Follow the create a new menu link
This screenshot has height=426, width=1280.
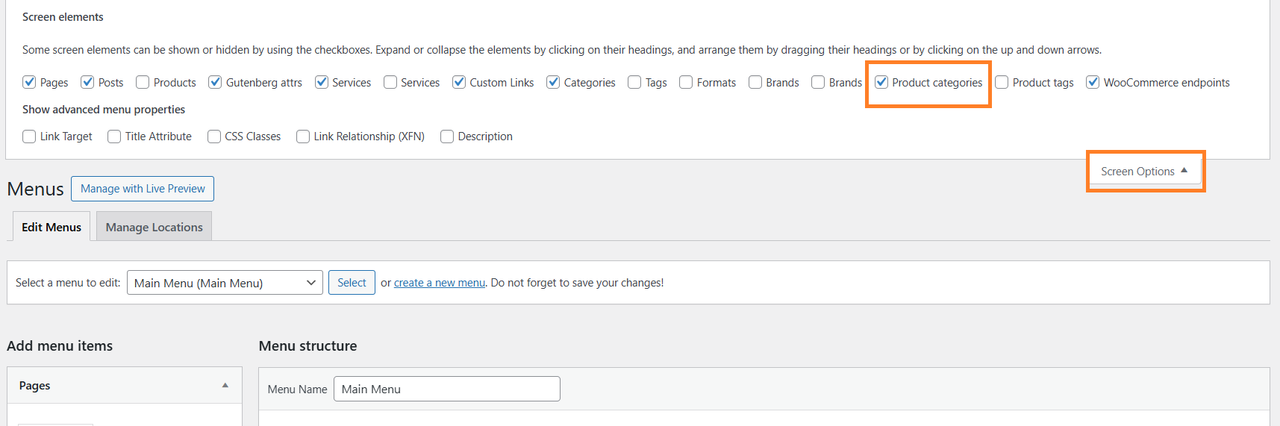440,283
